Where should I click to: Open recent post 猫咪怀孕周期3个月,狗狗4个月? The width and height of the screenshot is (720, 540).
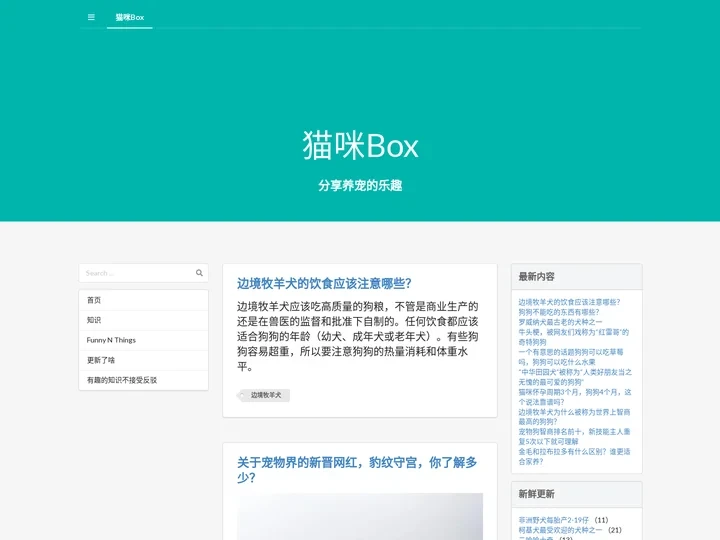click(x=575, y=397)
